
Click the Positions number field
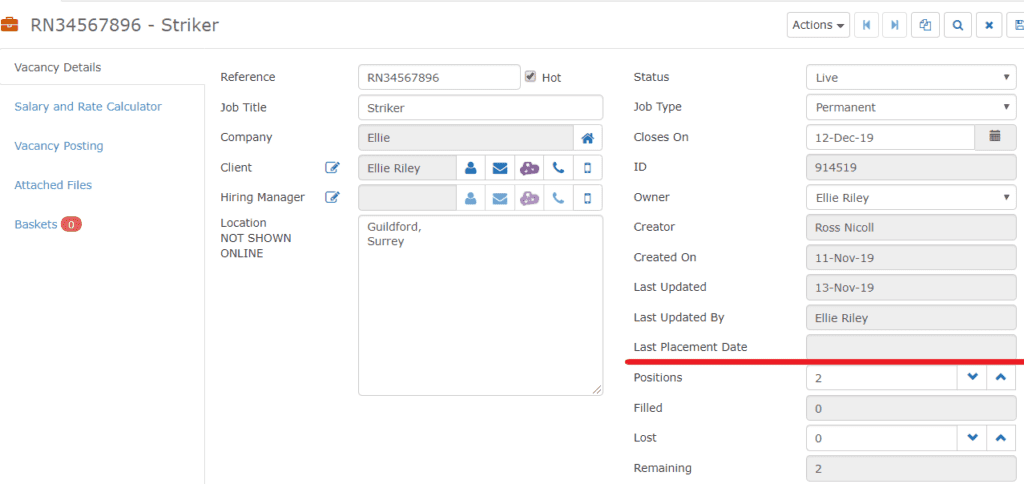[882, 378]
